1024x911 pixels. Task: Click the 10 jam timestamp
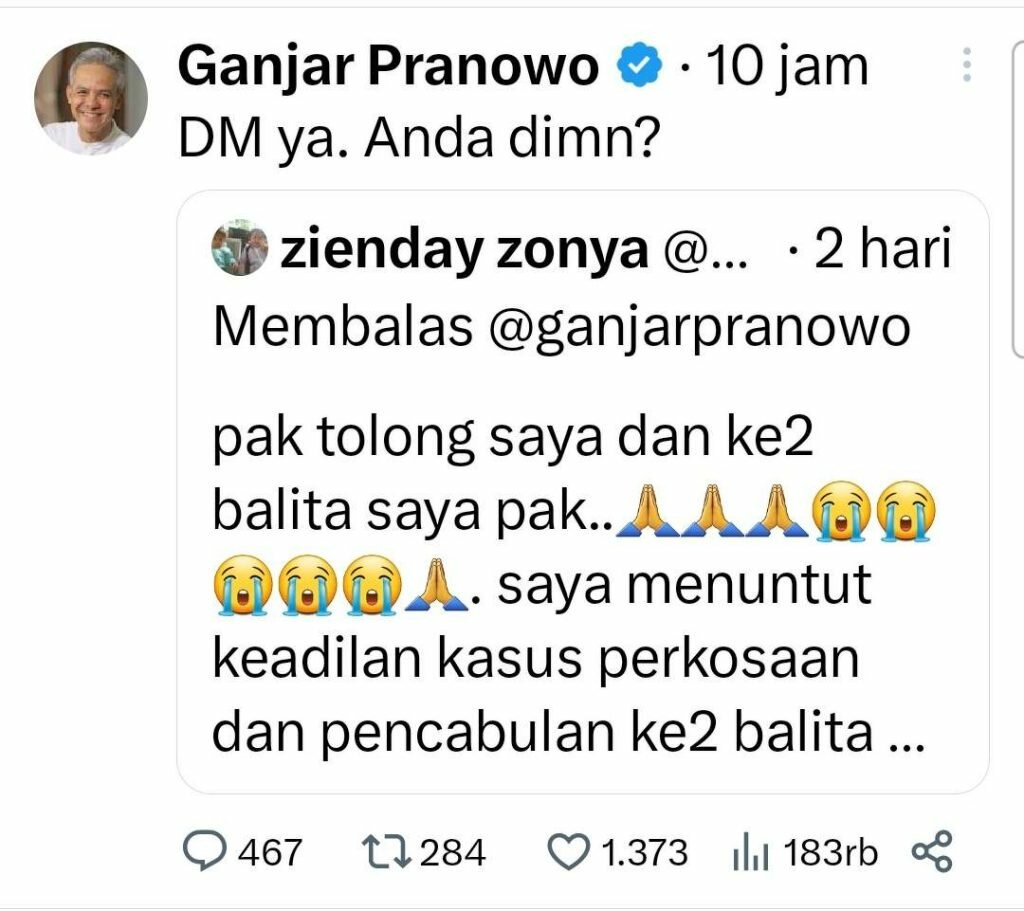click(788, 67)
